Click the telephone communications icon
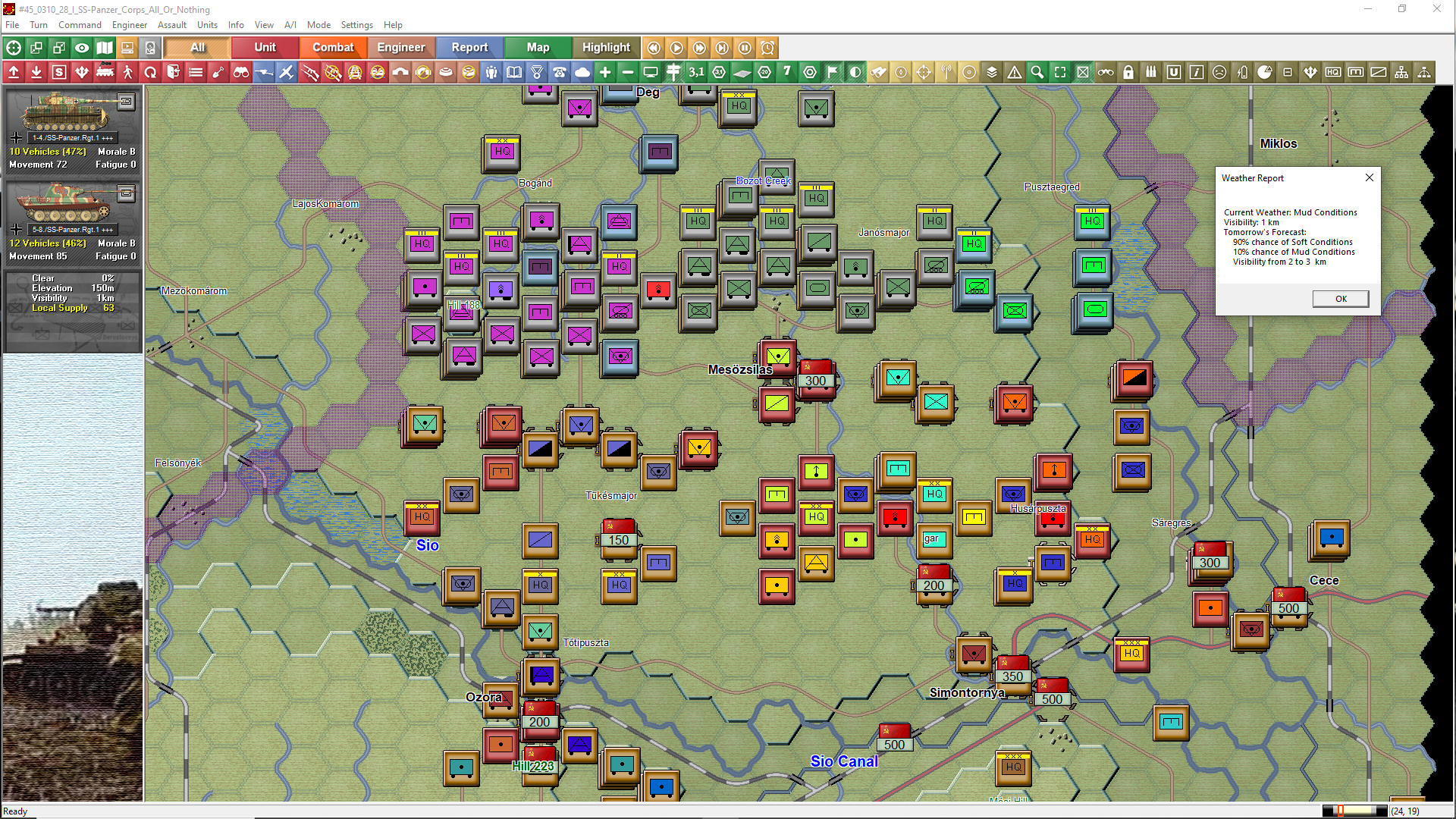 point(560,72)
